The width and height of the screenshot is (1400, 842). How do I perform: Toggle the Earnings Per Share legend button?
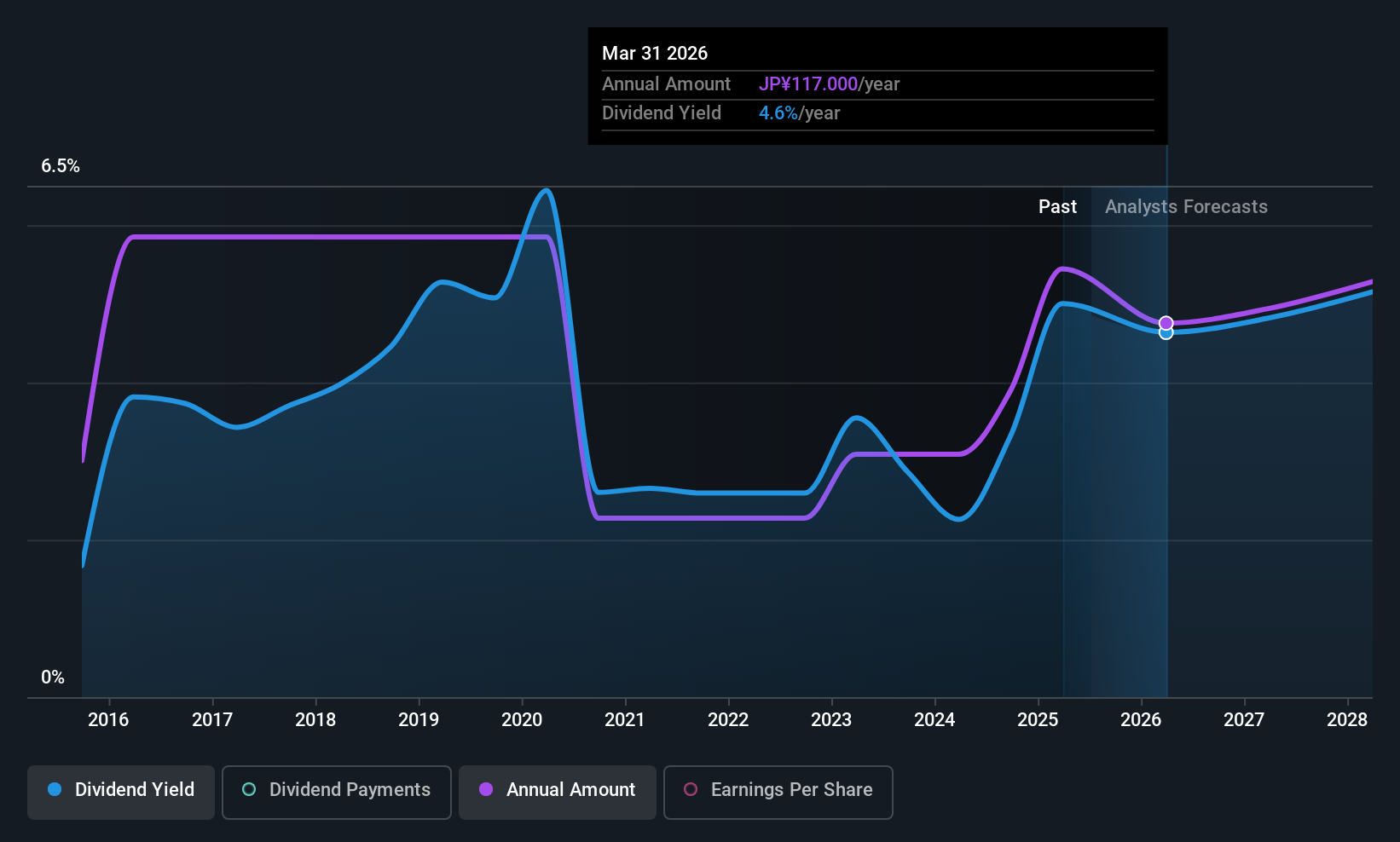pyautogui.click(x=778, y=793)
